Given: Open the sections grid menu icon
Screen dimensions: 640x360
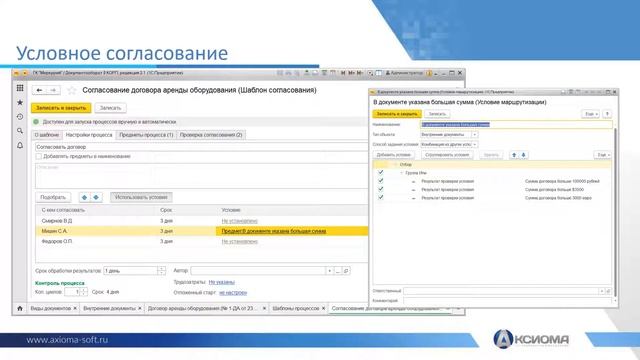Looking at the screenshot, I should click(20, 88).
